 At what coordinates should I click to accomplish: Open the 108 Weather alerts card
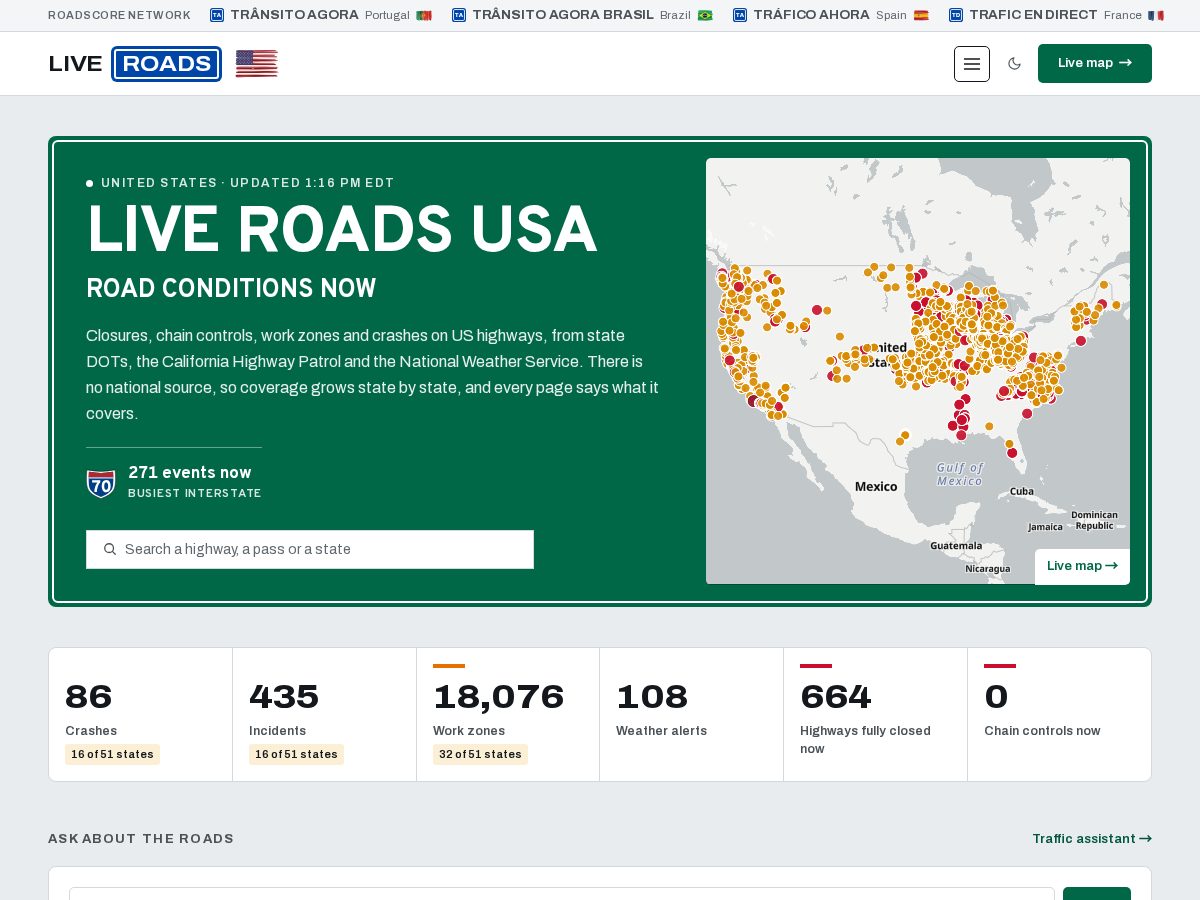click(x=691, y=714)
